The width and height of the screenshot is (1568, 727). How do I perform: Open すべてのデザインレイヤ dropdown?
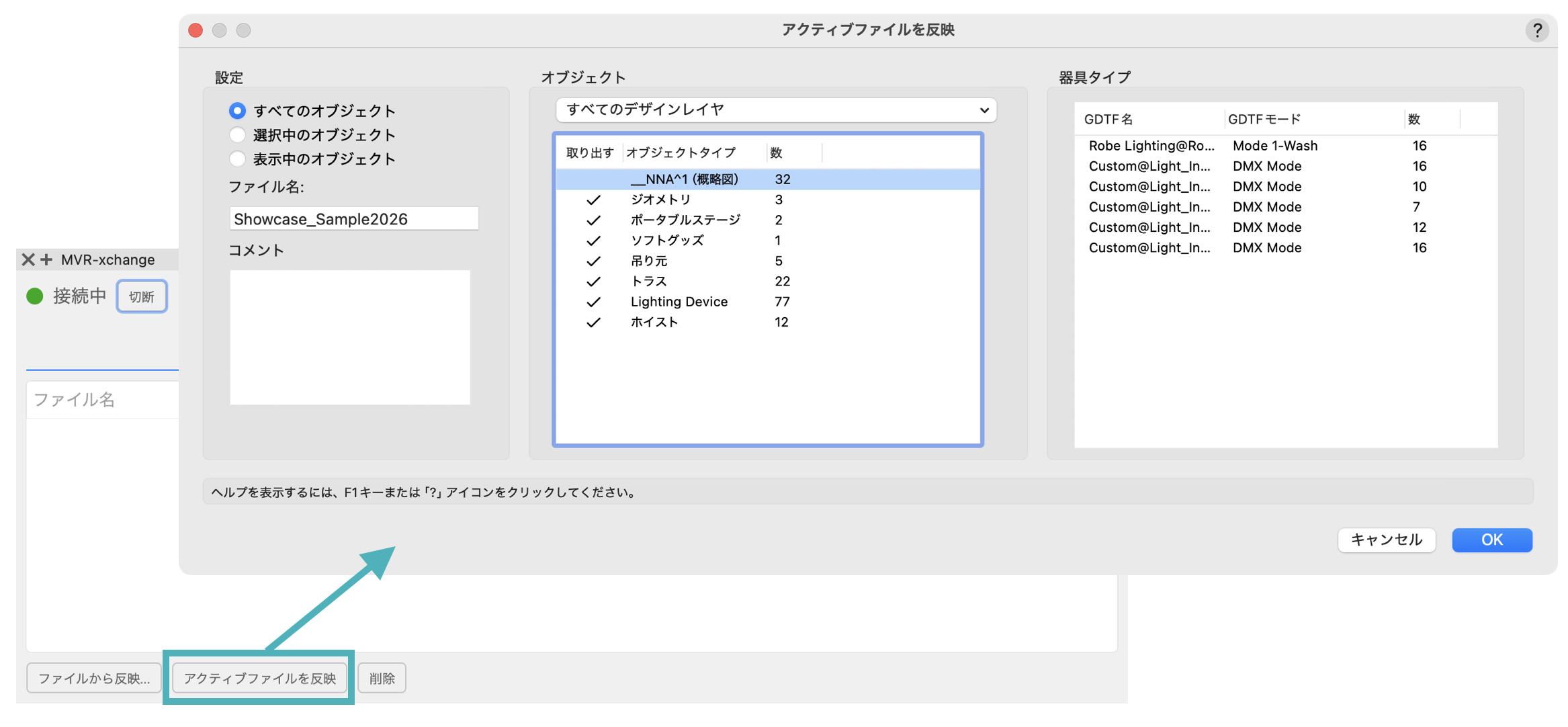(x=776, y=110)
